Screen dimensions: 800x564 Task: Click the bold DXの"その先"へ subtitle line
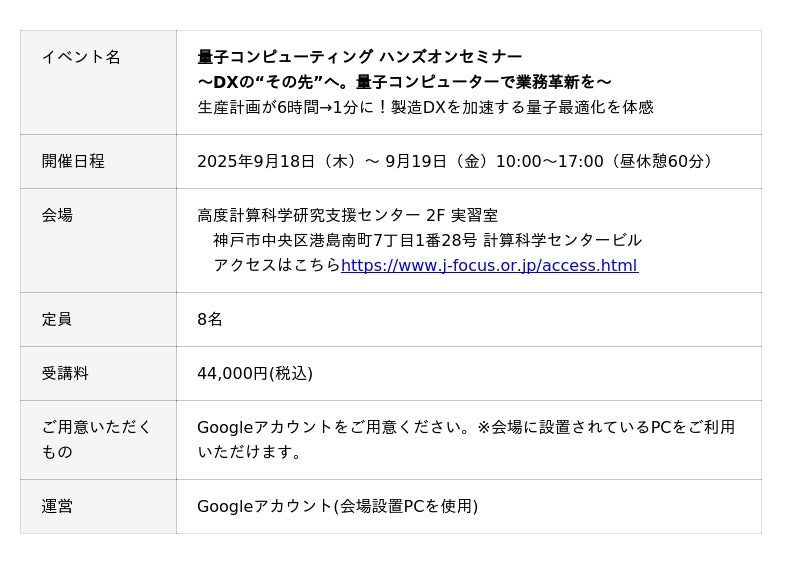(x=404, y=82)
